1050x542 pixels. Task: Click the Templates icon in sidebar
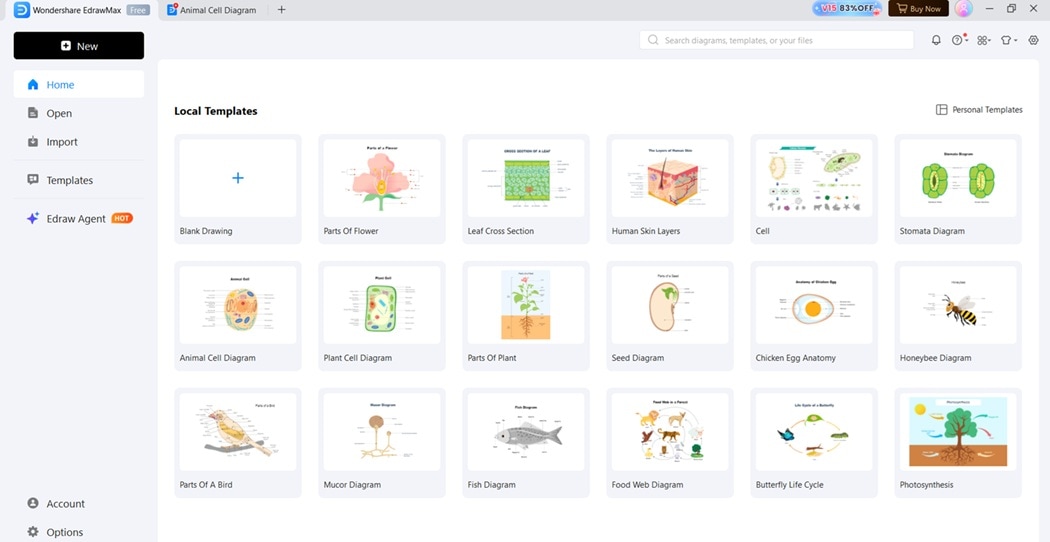33,180
